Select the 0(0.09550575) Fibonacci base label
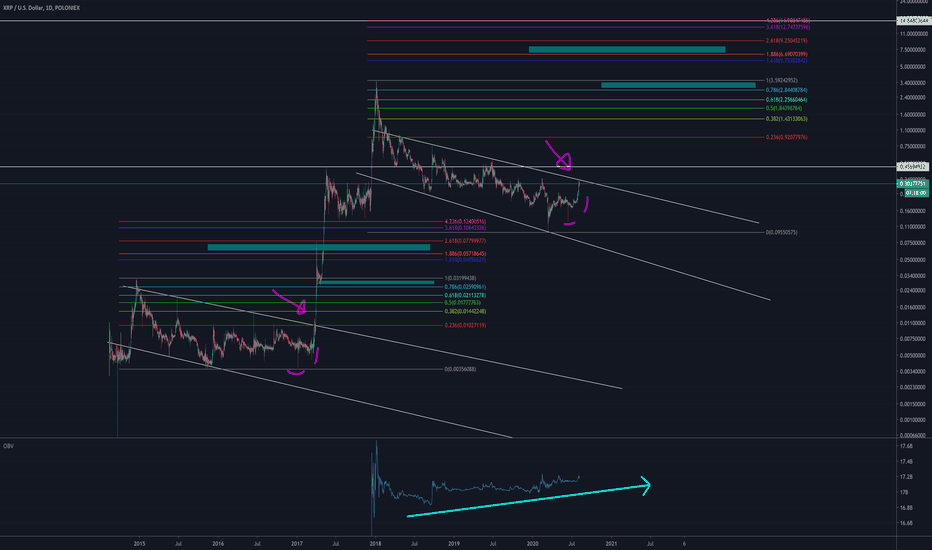The width and height of the screenshot is (932, 550). coord(782,232)
